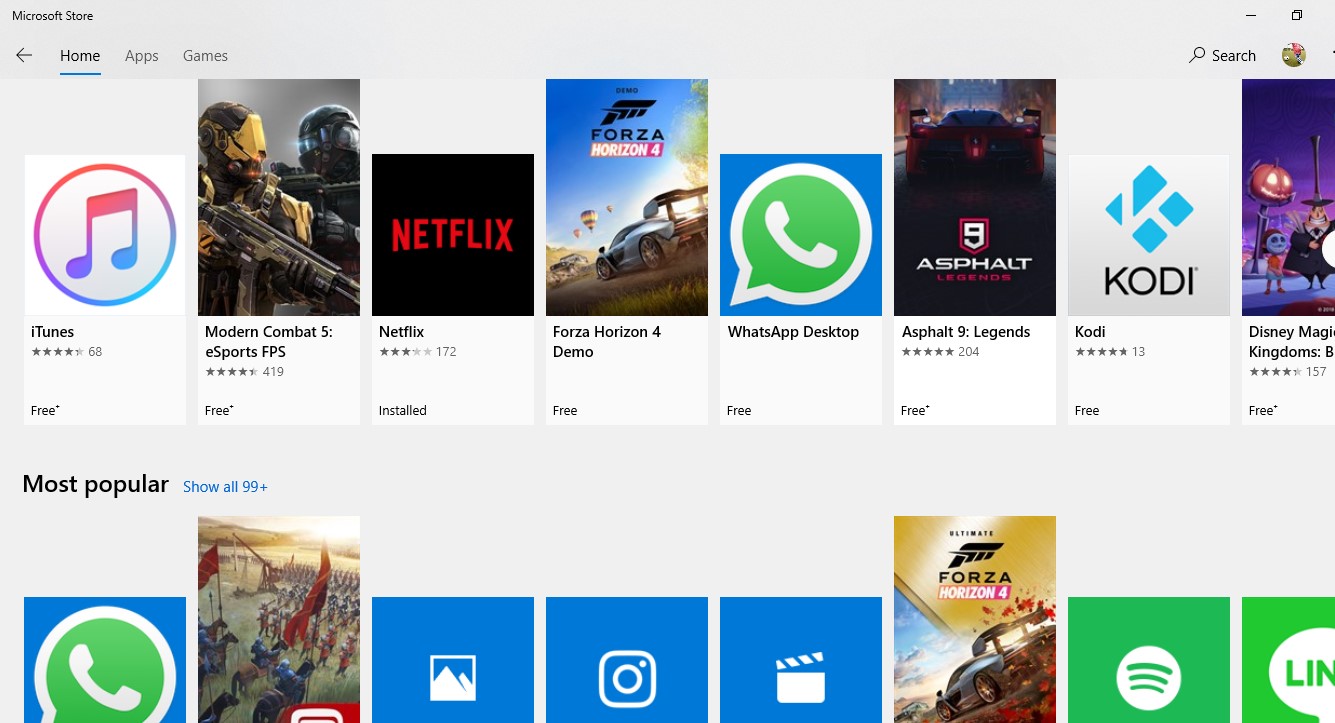Restore down the Microsoft Store window
The height and width of the screenshot is (723, 1335).
(1297, 15)
